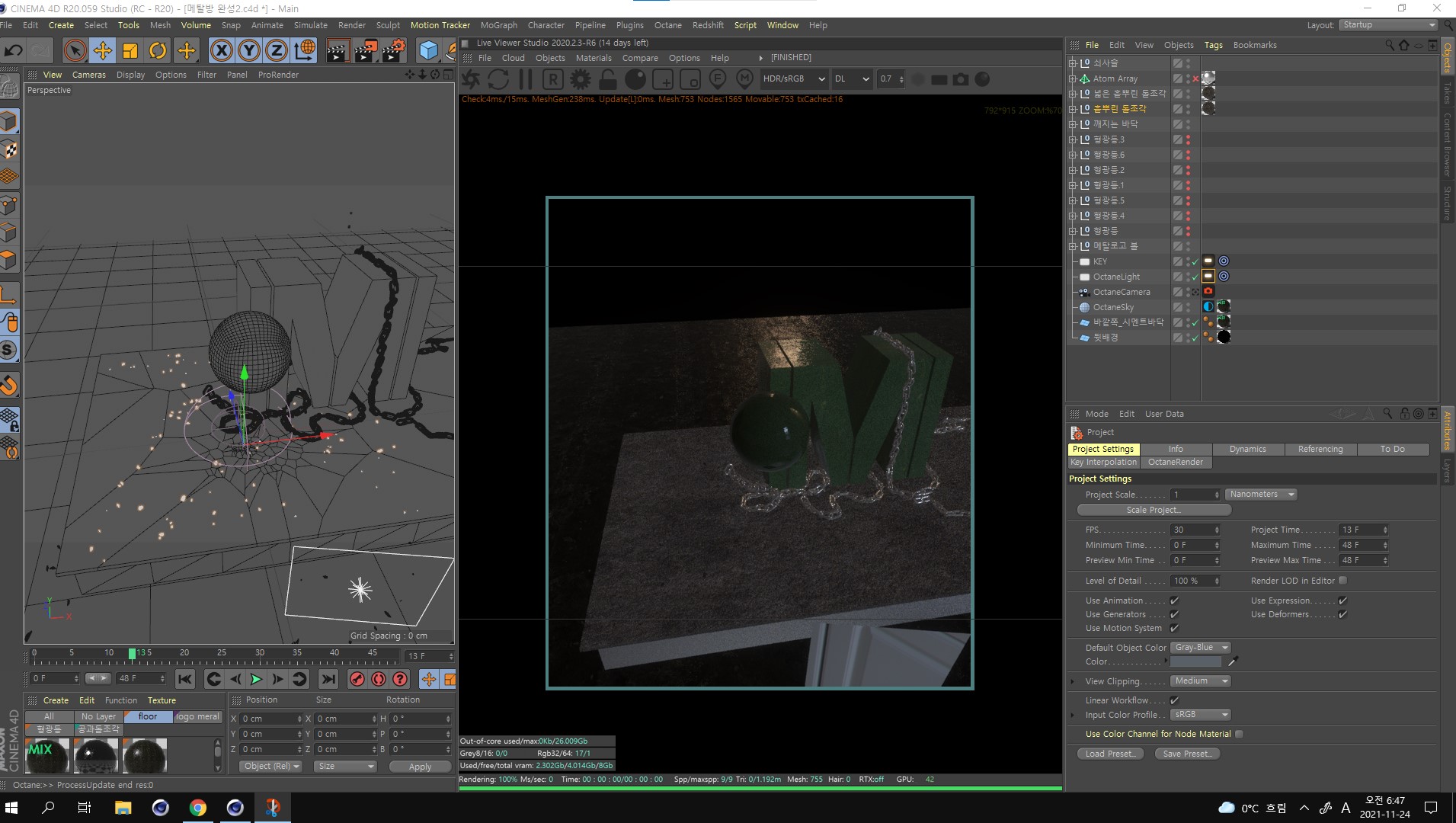The width and height of the screenshot is (1456, 823).
Task: Click Load Preset button
Action: [1110, 754]
